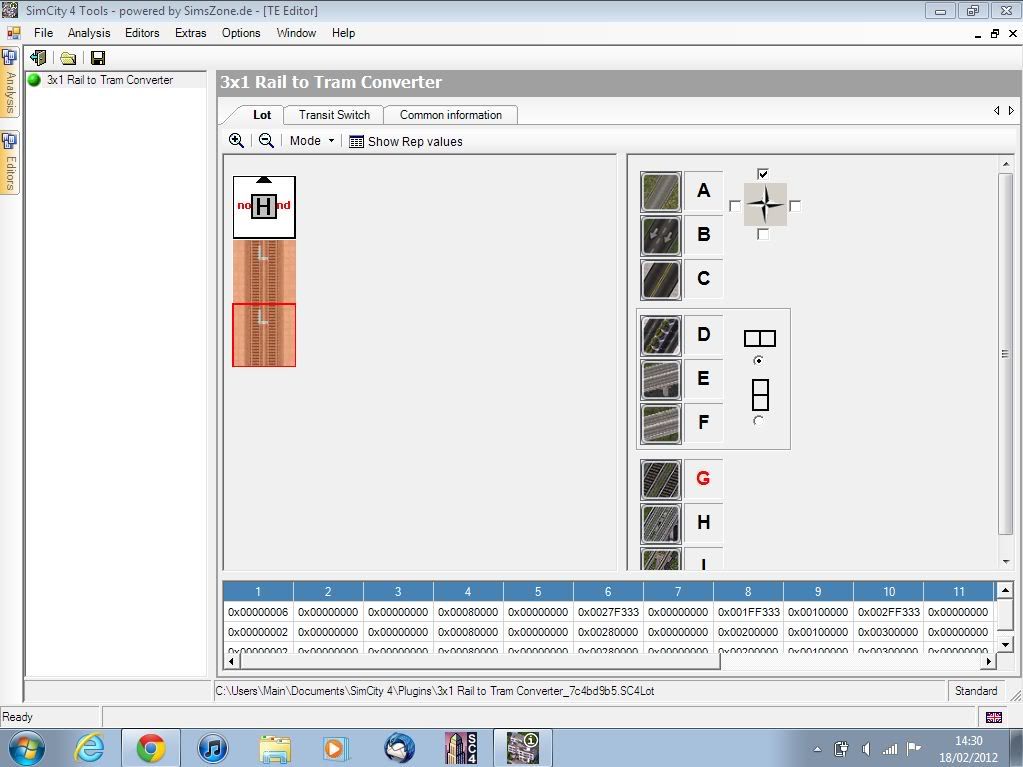Screen dimensions: 1023x767
Task: Select the network tile thumbnail beside letter F
Action: click(x=661, y=424)
